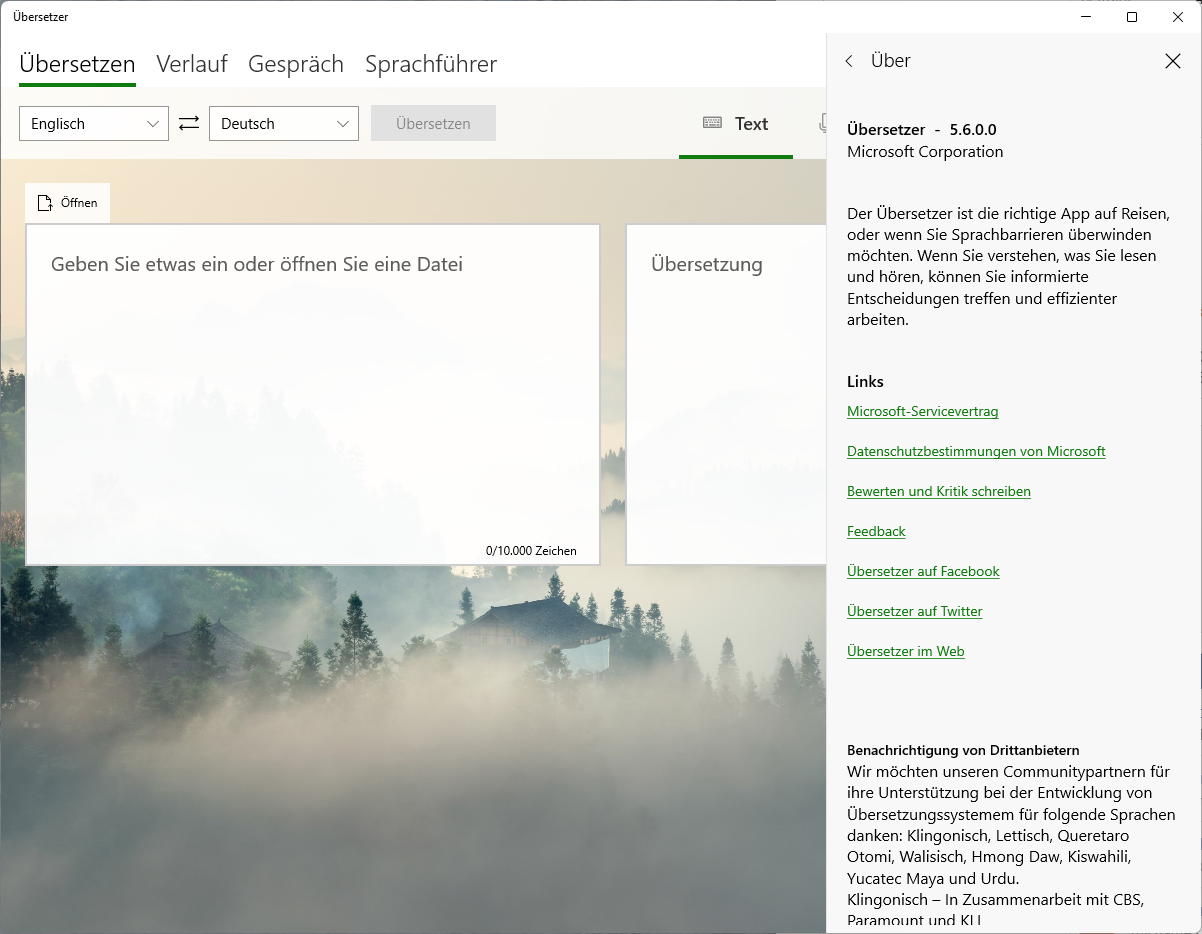This screenshot has height=934, width=1202.
Task: Switch to the Sprachführer tab
Action: click(x=431, y=64)
